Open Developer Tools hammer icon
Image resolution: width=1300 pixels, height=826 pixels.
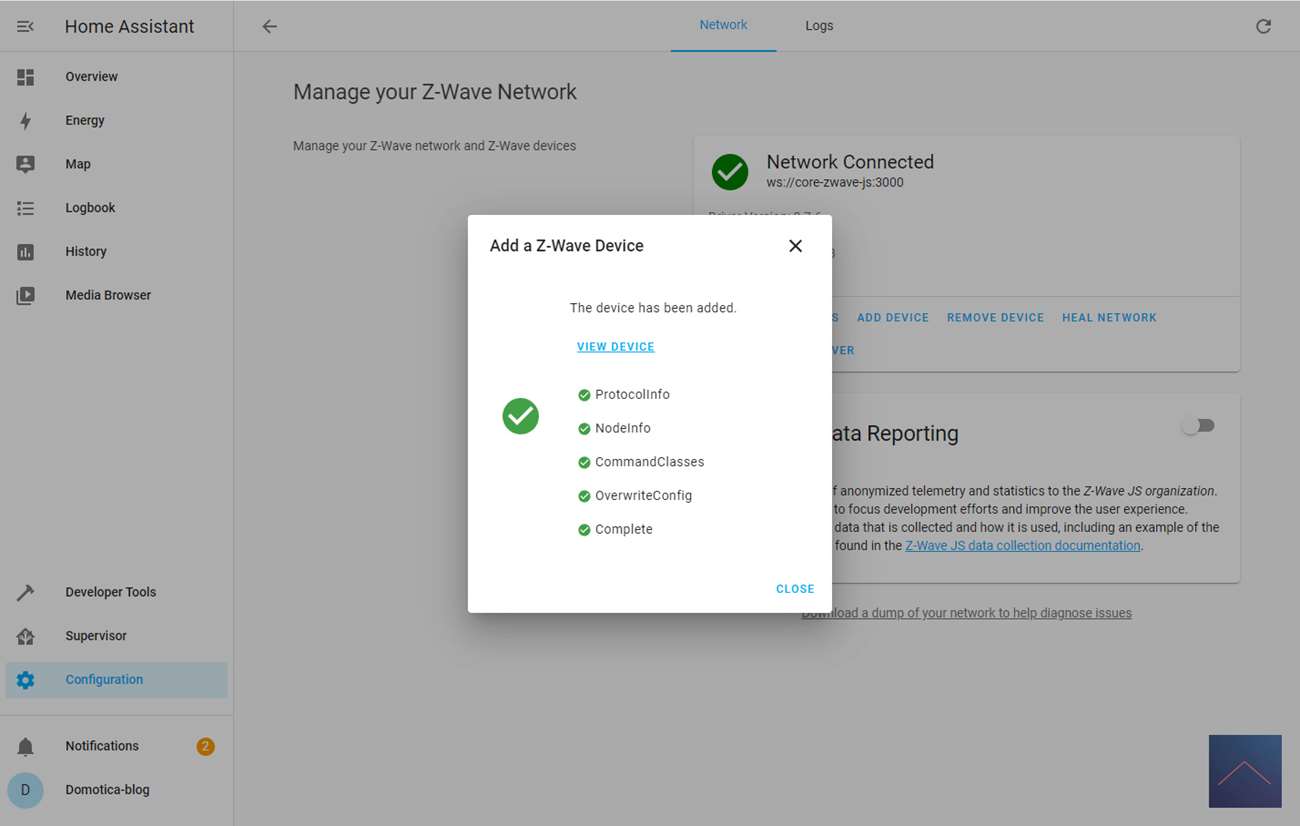click(26, 593)
